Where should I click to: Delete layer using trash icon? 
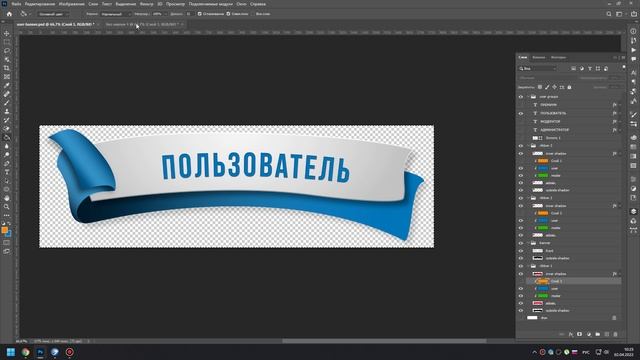pos(616,334)
